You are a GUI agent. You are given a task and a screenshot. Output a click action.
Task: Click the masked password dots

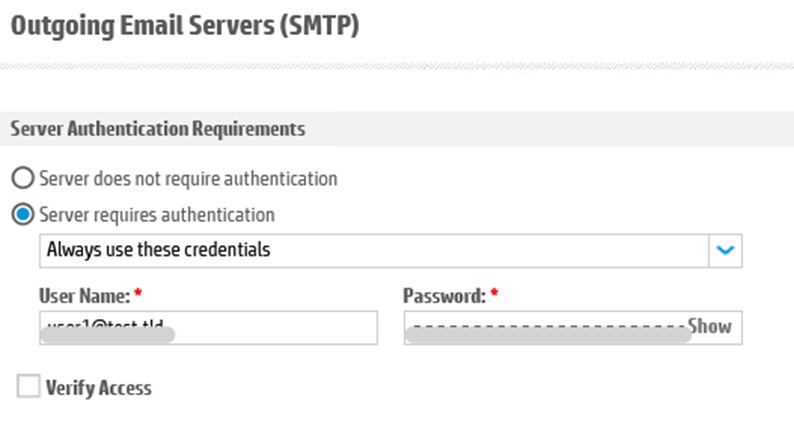(548, 330)
